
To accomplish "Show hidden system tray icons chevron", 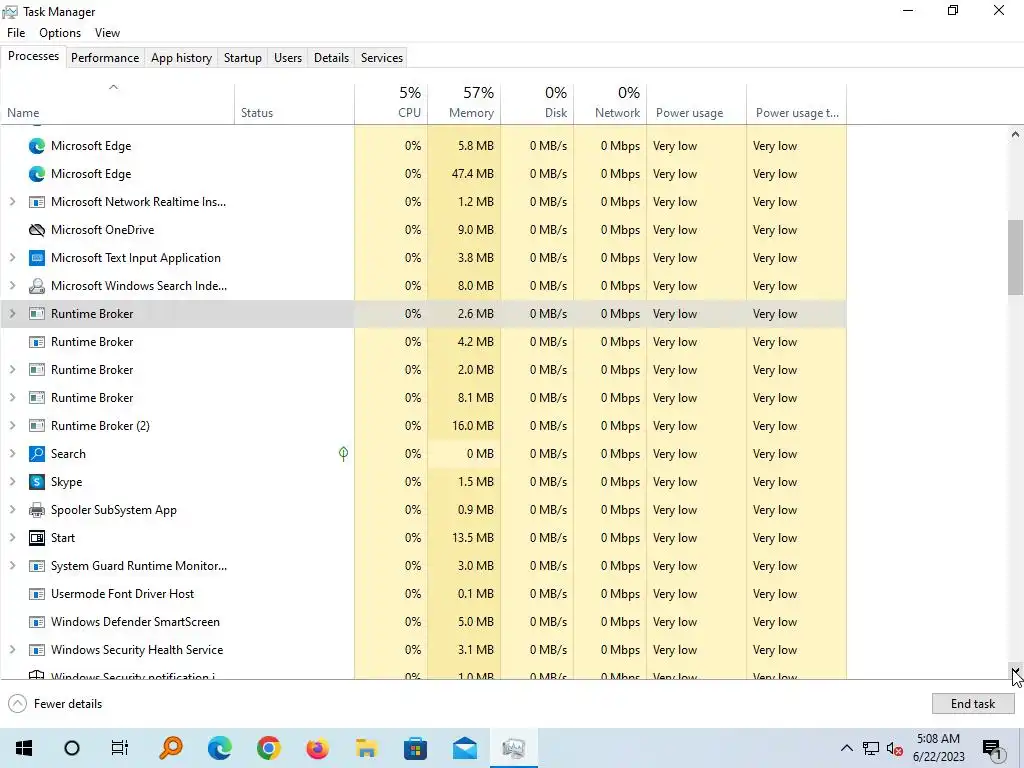I will tap(846, 748).
